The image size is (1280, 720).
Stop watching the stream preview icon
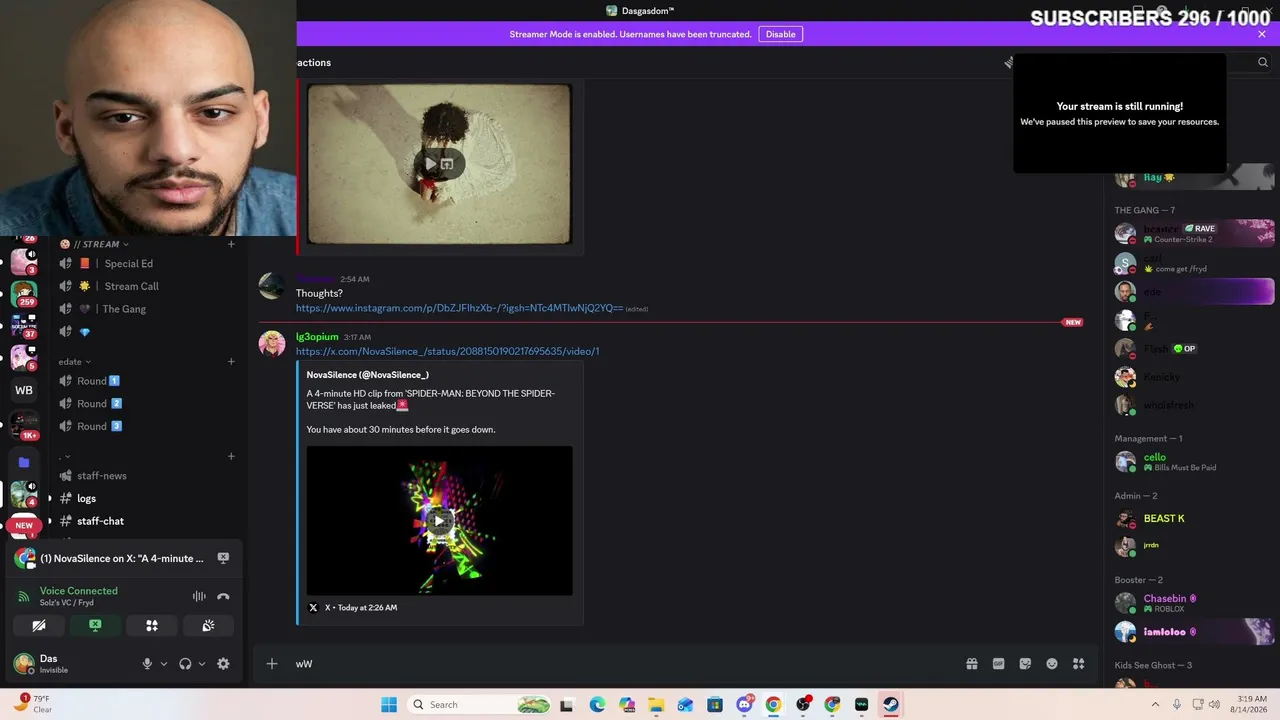click(223, 558)
